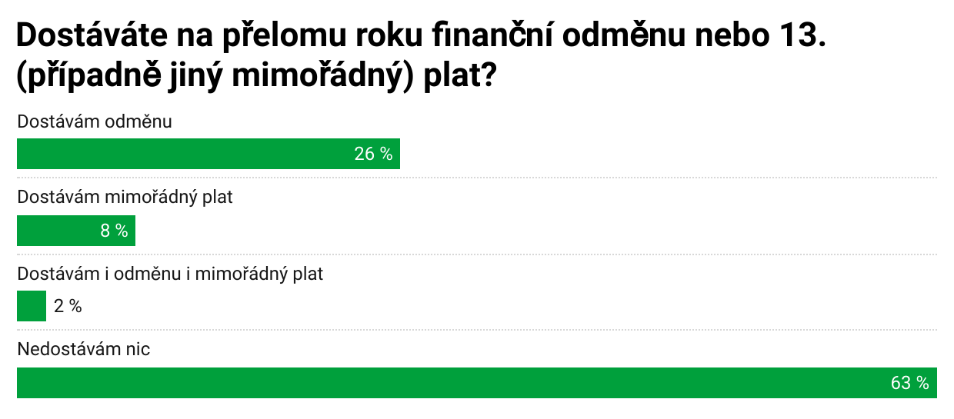Viewport: 954px width, 419px height.
Task: Select the title's second line ending "plat?"
Action: pyautogui.click(x=257, y=77)
